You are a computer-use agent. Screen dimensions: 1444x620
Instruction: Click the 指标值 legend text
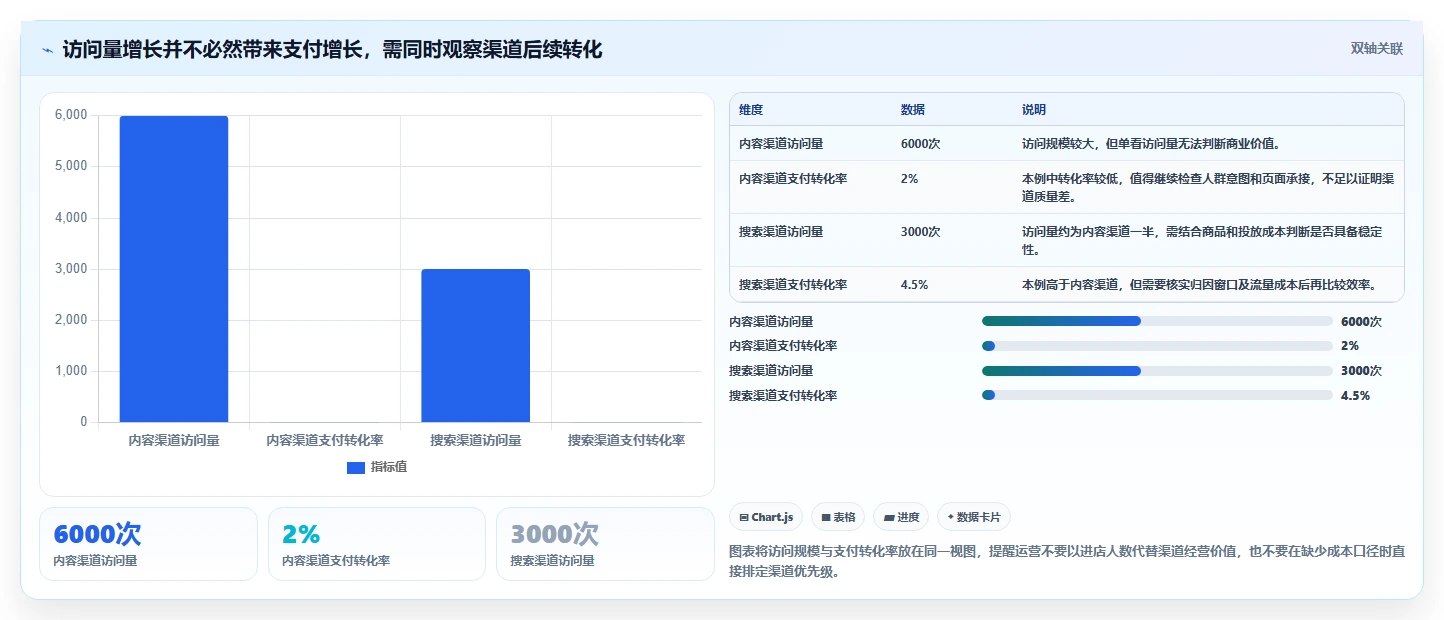click(x=389, y=467)
